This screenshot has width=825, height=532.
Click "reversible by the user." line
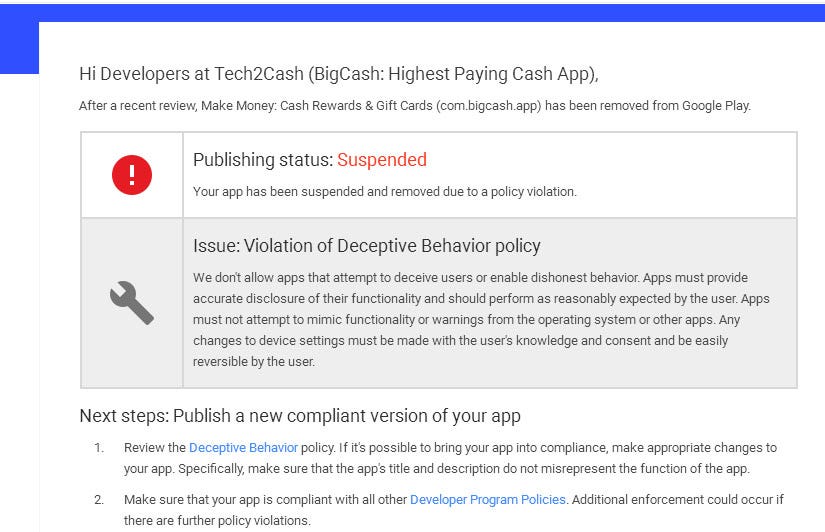[x=254, y=362]
